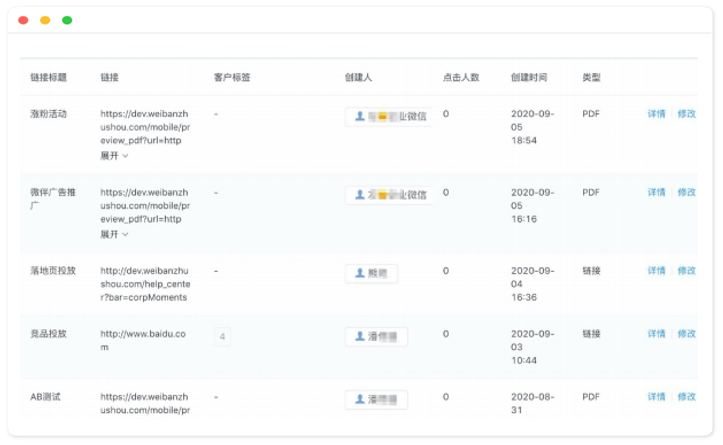Edit 微伴广告推广 via 修改

coord(686,192)
